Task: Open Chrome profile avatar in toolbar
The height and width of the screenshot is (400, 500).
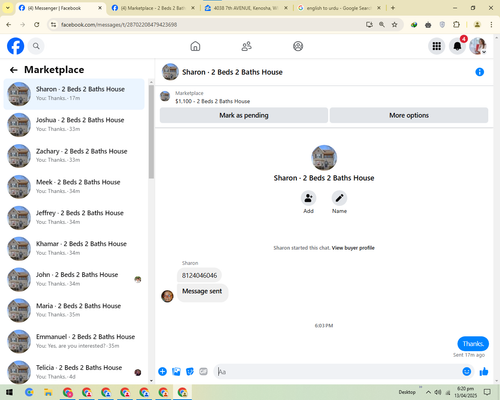Action: pyautogui.click(x=477, y=24)
